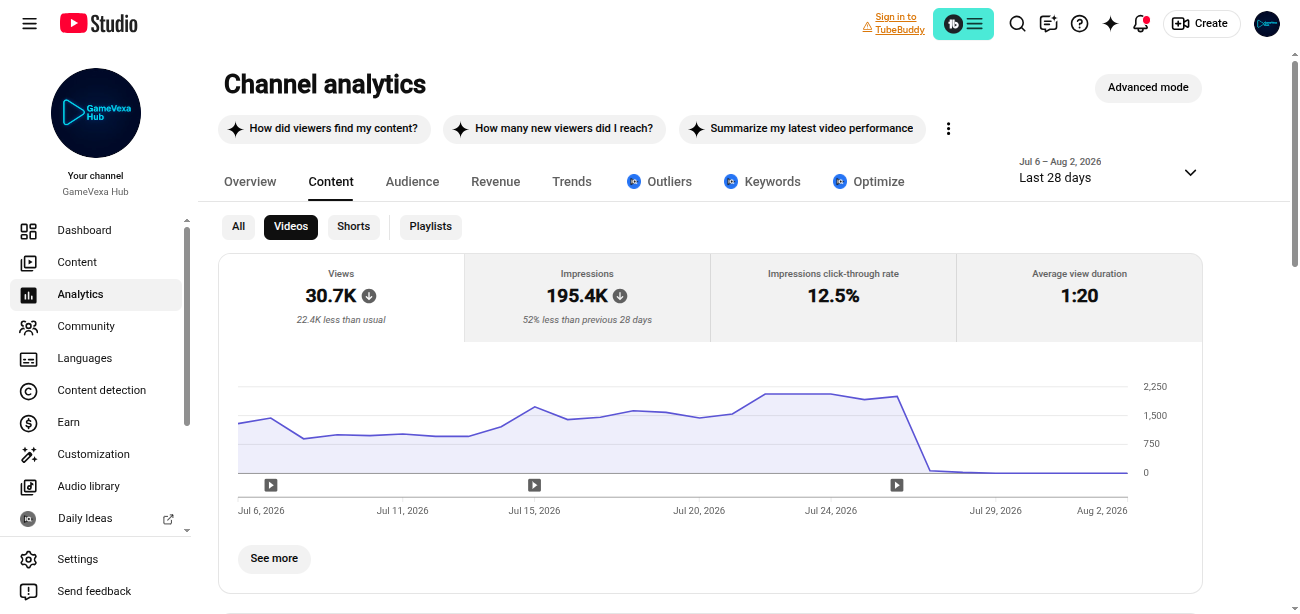Ask 'How did viewers find my content?'

[x=324, y=129]
